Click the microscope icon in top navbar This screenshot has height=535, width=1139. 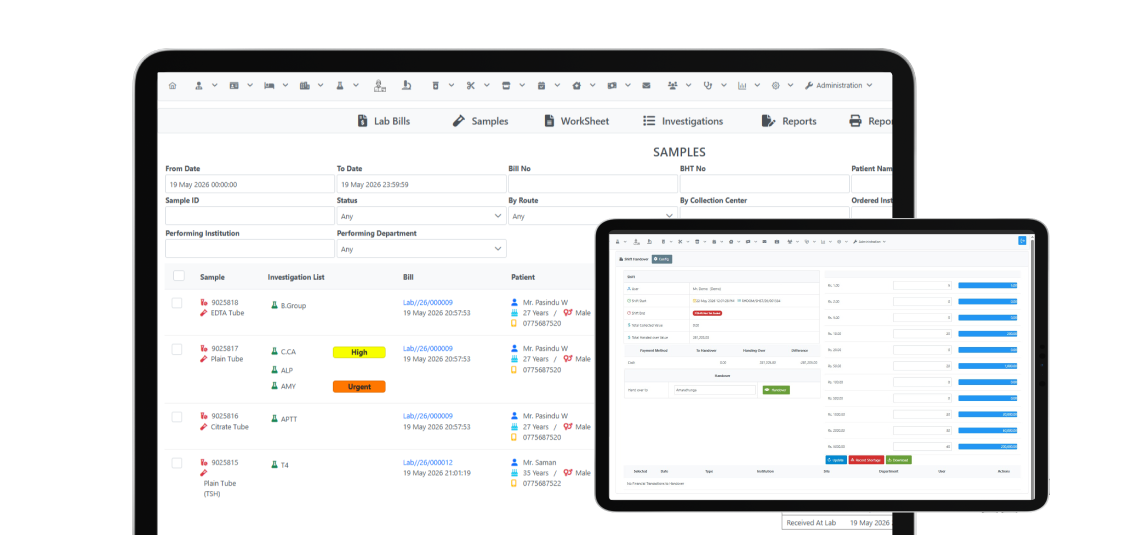[407, 86]
